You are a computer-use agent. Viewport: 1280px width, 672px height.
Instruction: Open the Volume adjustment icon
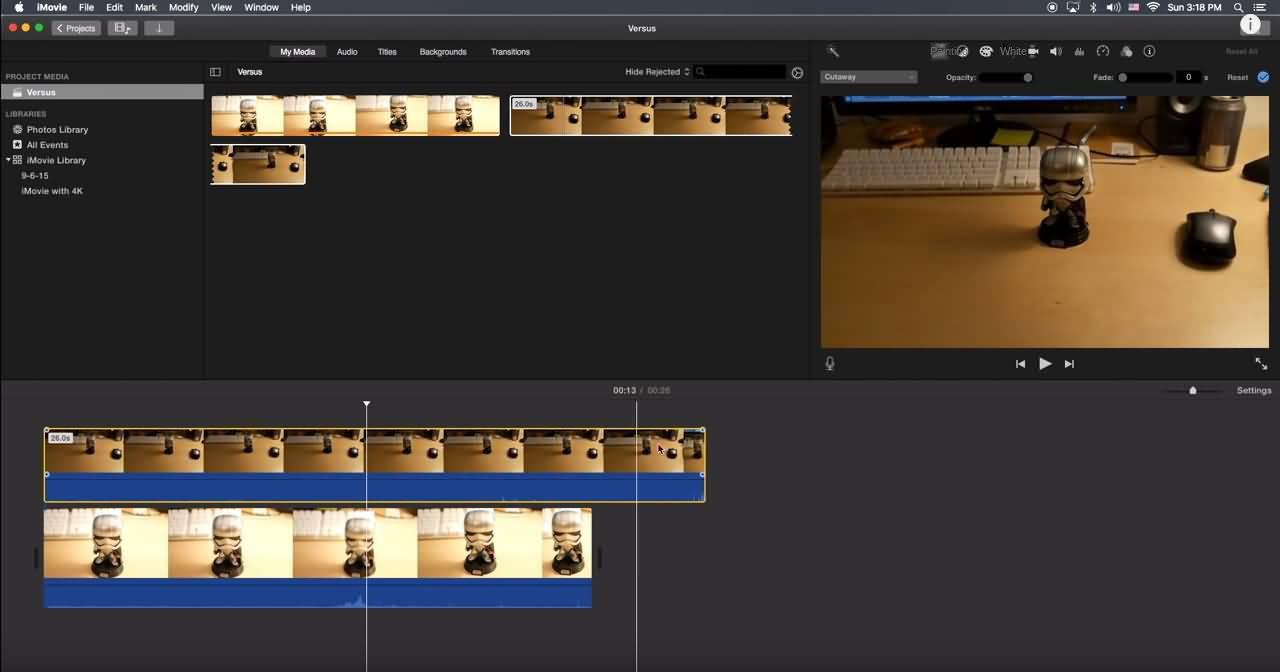(x=1055, y=51)
